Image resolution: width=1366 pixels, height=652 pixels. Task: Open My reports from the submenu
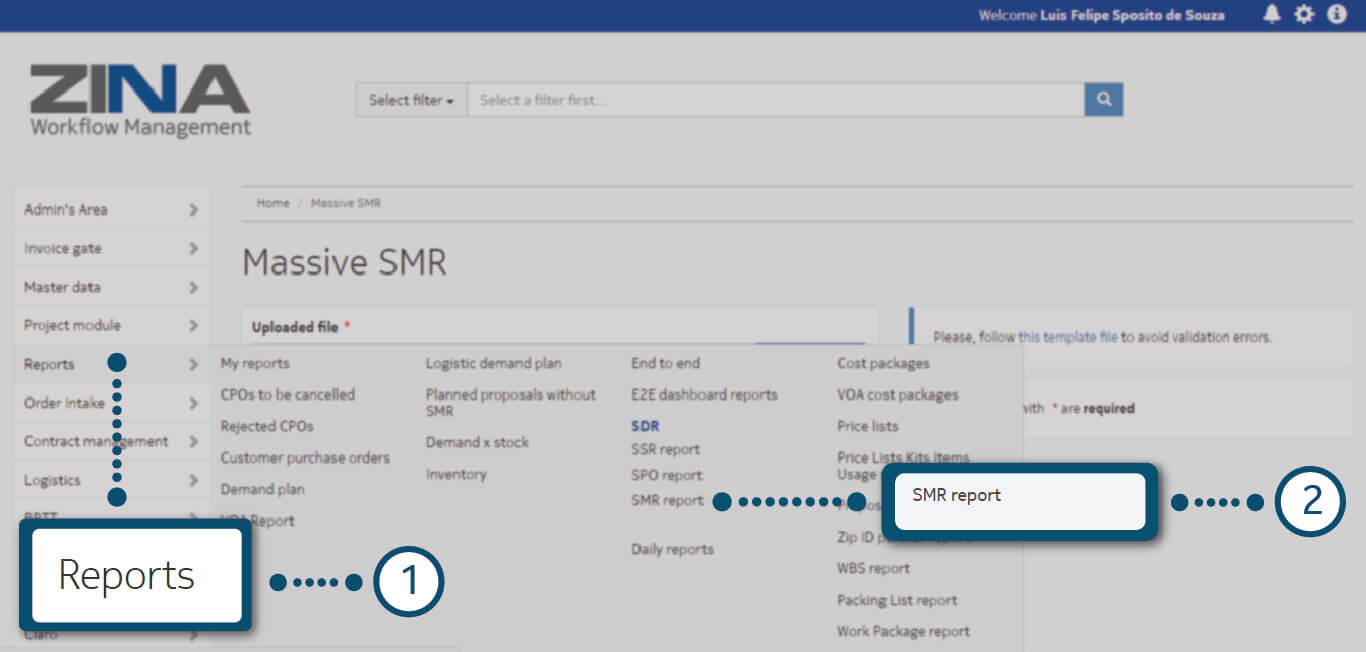pyautogui.click(x=255, y=363)
